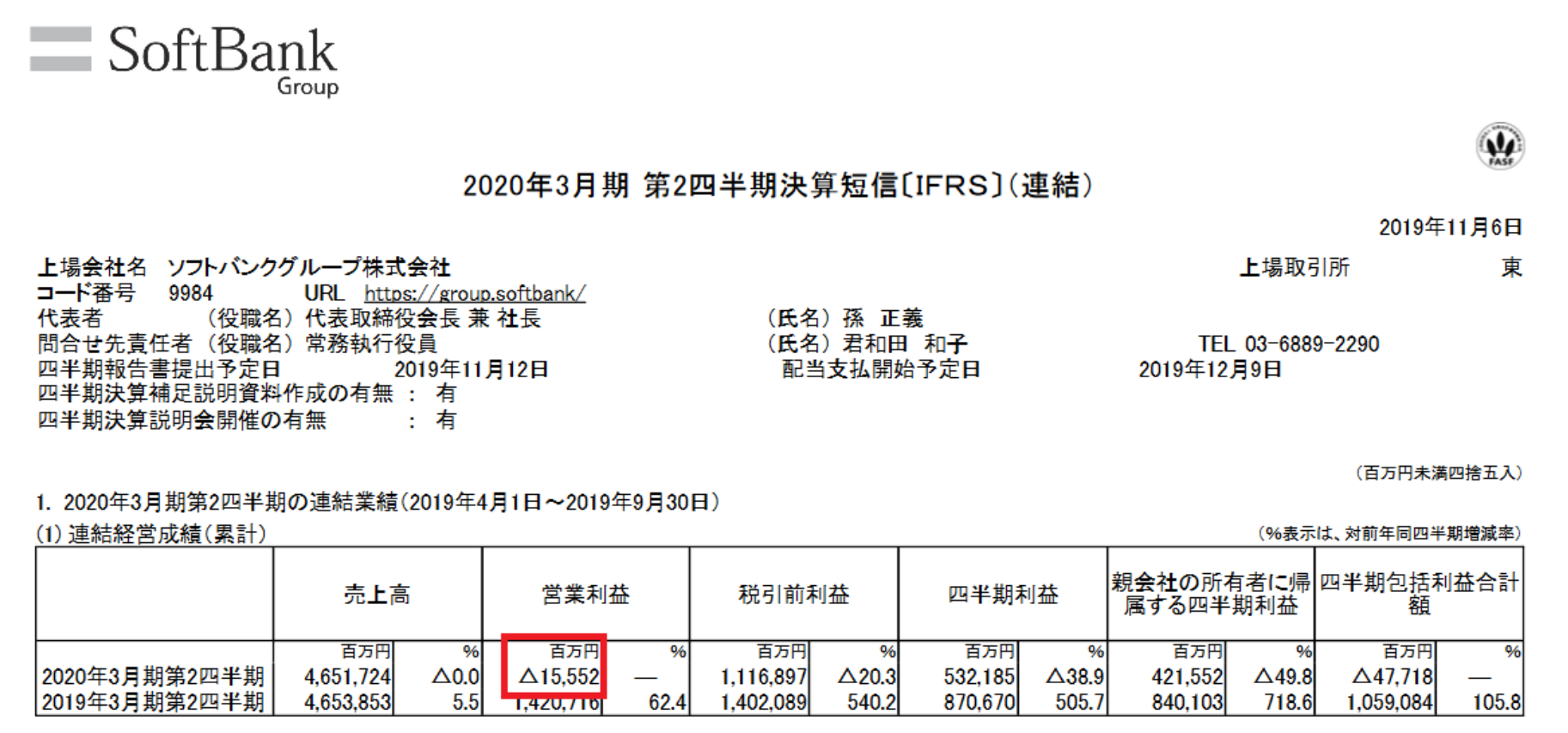Click the 四半期利益 column header
This screenshot has width=1568, height=733.
click(1003, 594)
